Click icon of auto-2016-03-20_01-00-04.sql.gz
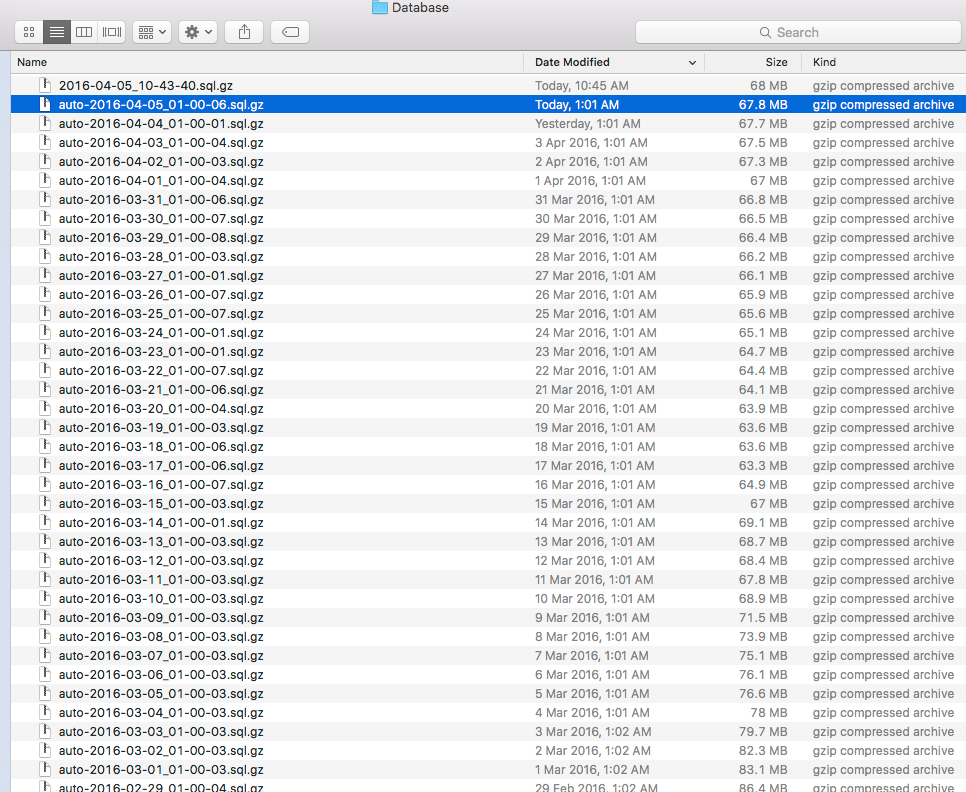The image size is (966, 792). [x=45, y=408]
